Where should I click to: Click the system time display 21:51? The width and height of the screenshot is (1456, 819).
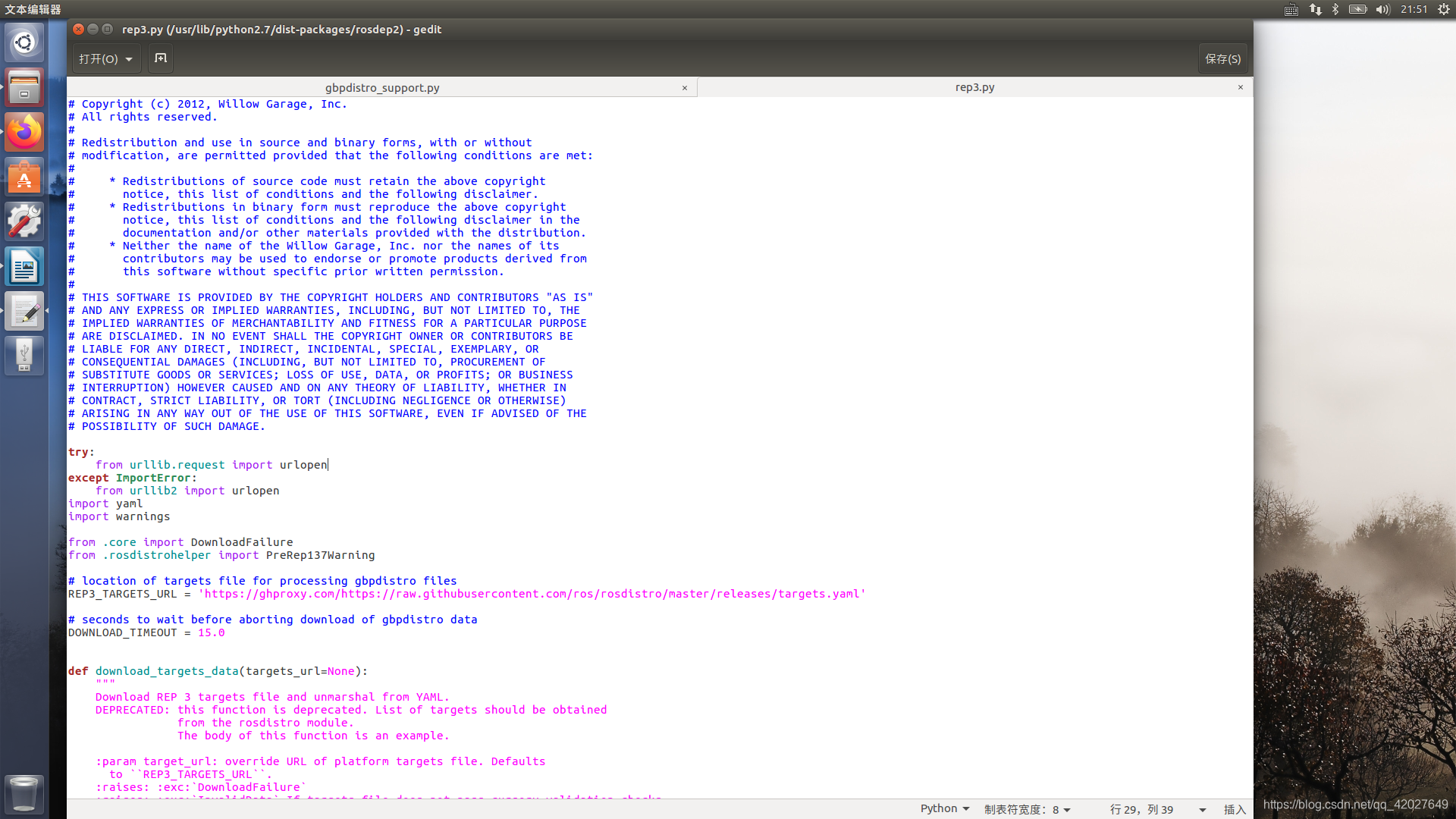(x=1414, y=9)
